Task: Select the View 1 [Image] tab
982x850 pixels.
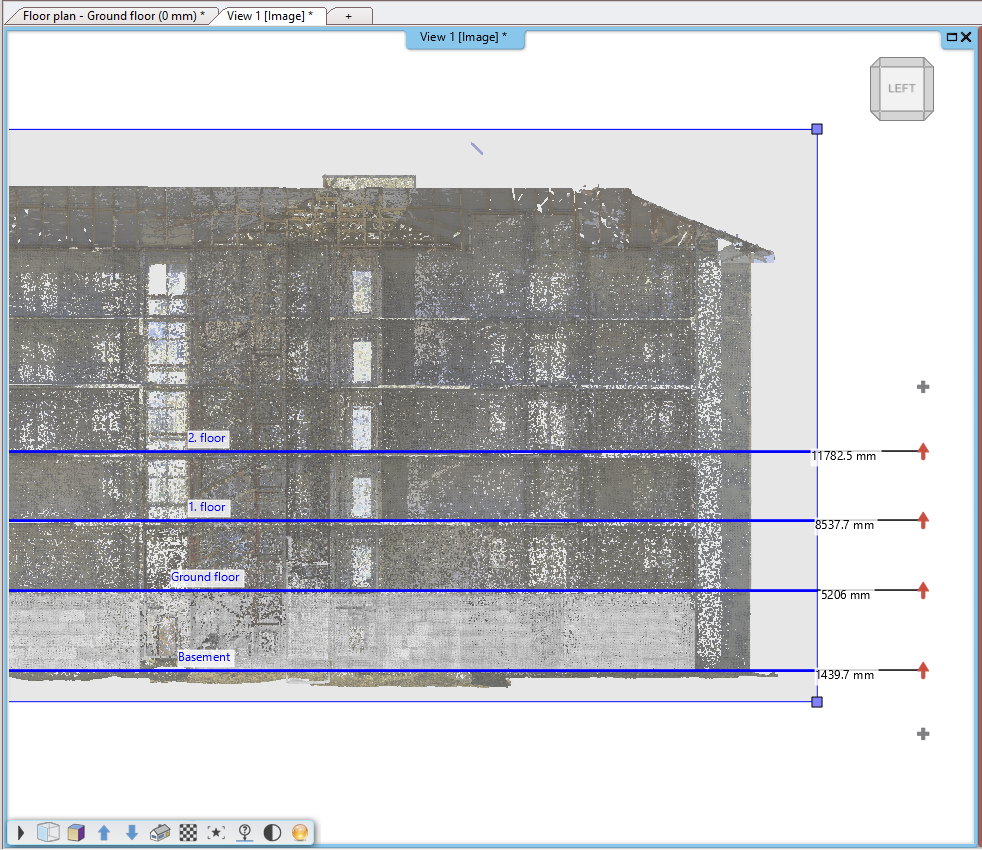Action: click(270, 16)
